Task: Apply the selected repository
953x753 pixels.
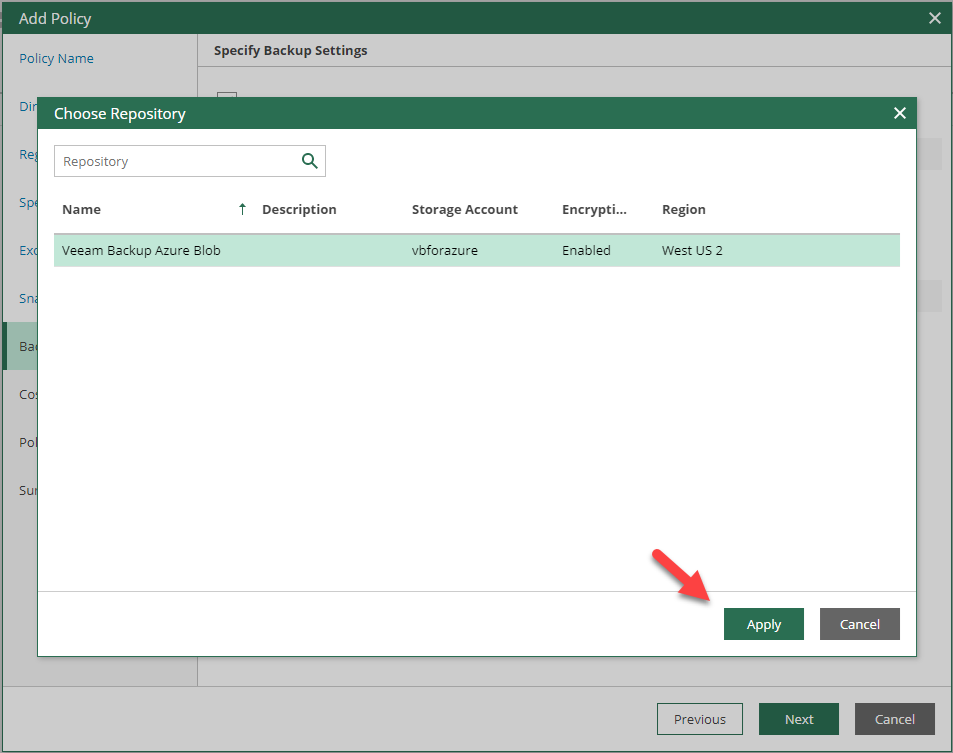Action: tap(763, 623)
